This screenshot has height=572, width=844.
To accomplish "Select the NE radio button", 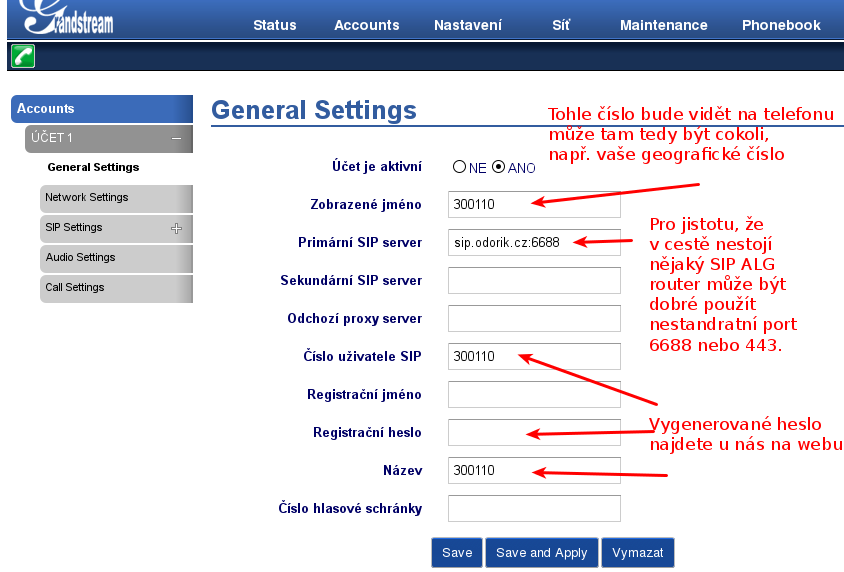I will coord(460,168).
